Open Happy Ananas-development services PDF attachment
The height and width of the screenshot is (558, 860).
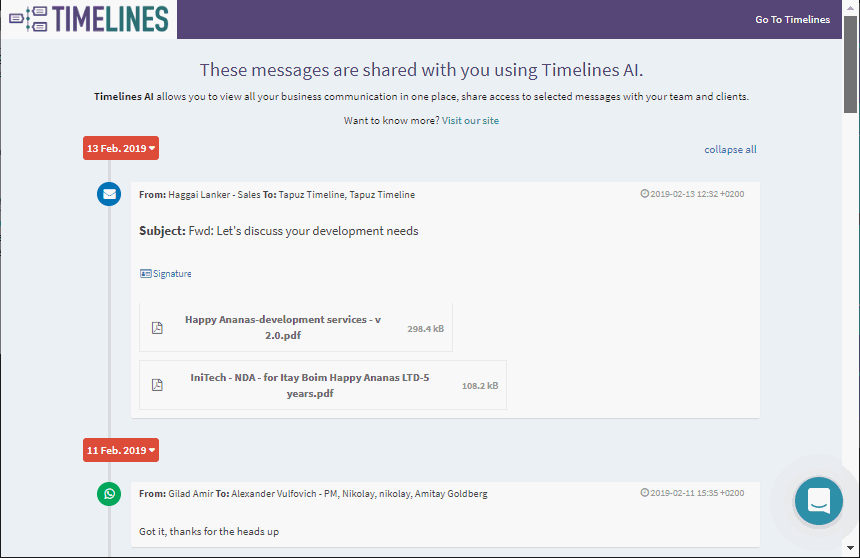pyautogui.click(x=296, y=327)
